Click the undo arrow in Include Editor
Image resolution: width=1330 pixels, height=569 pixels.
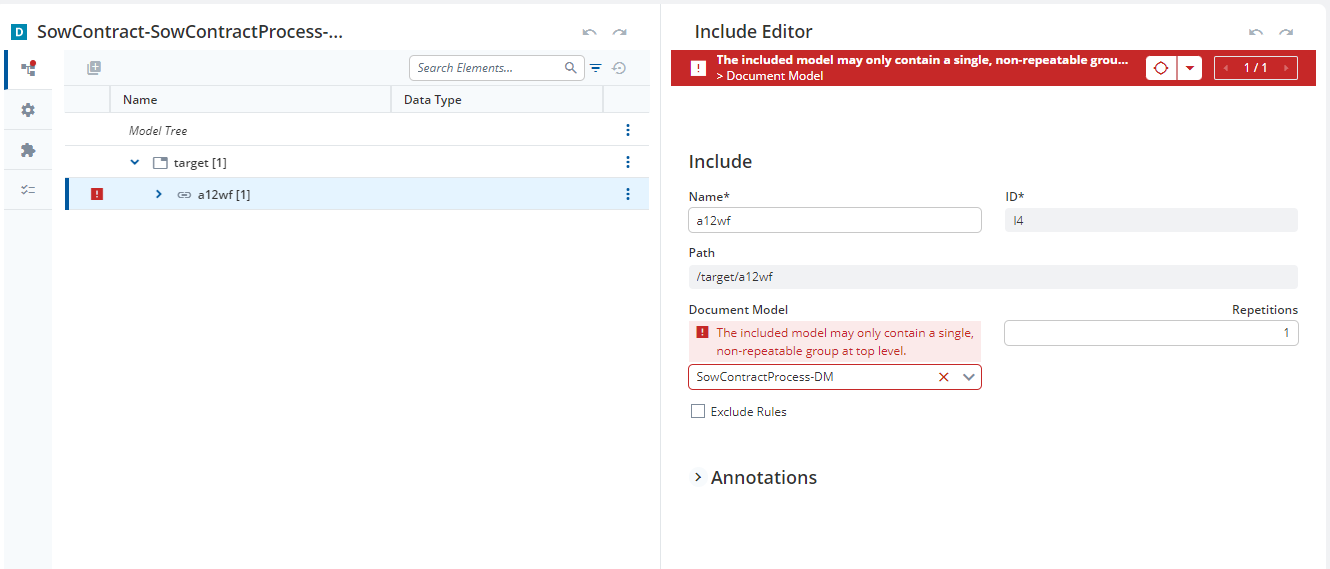[x=1256, y=32]
